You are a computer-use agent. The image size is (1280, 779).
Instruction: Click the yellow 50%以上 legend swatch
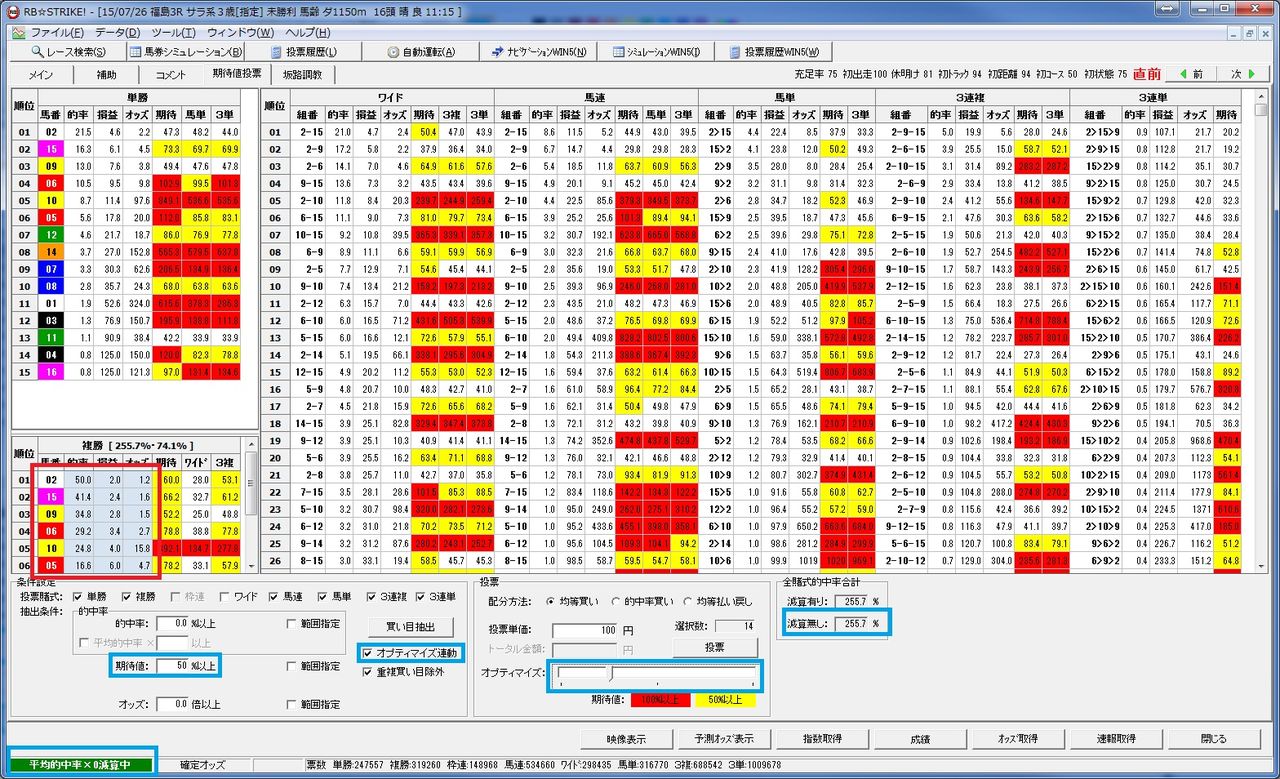(x=725, y=699)
